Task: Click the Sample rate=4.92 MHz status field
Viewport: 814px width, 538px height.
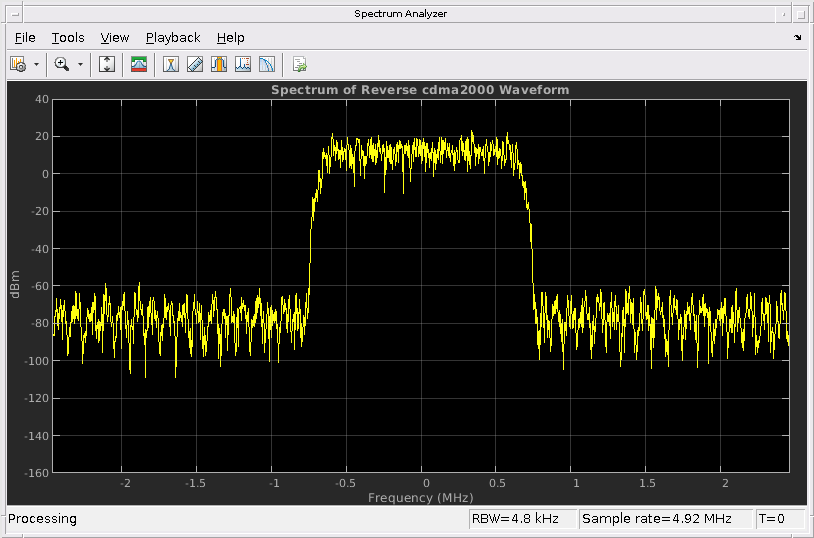Action: [x=666, y=519]
